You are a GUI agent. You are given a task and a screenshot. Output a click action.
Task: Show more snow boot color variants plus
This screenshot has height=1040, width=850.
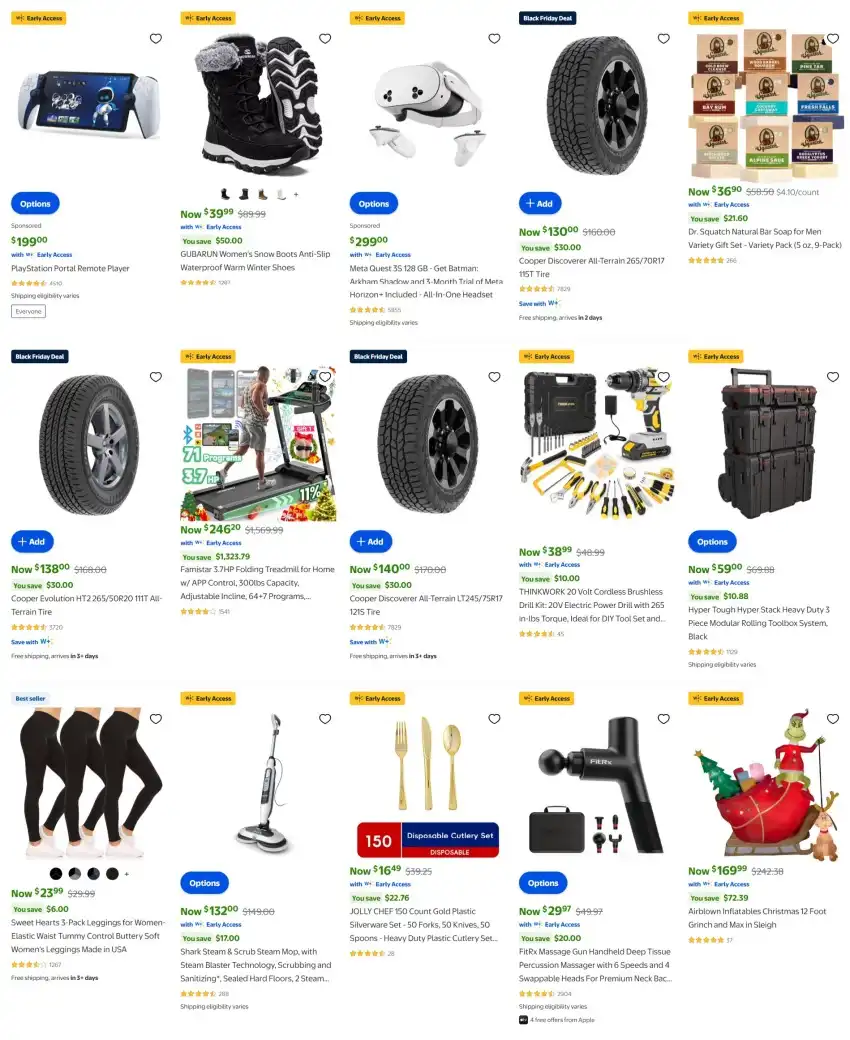(296, 195)
